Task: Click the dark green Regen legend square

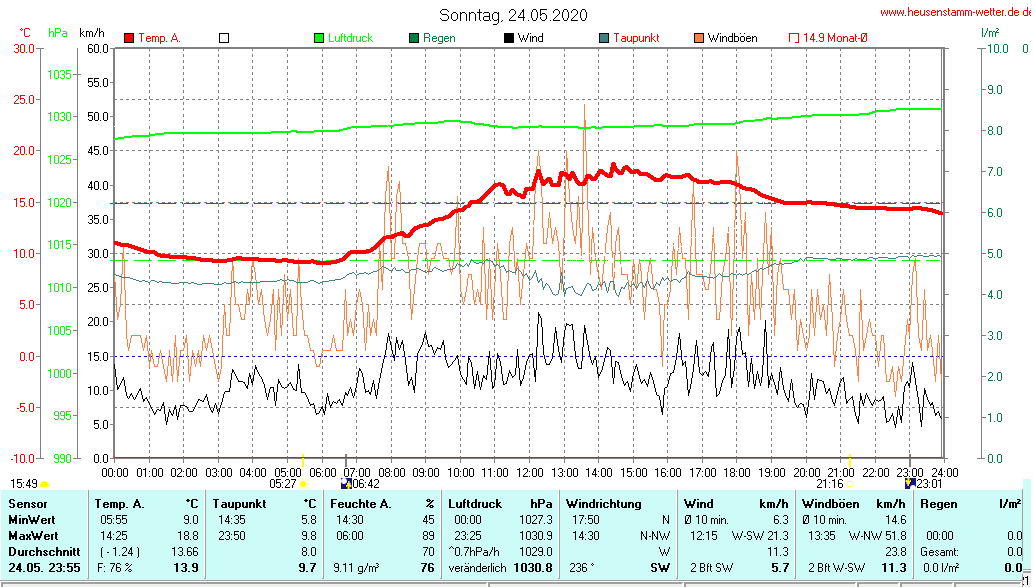Action: coord(414,38)
